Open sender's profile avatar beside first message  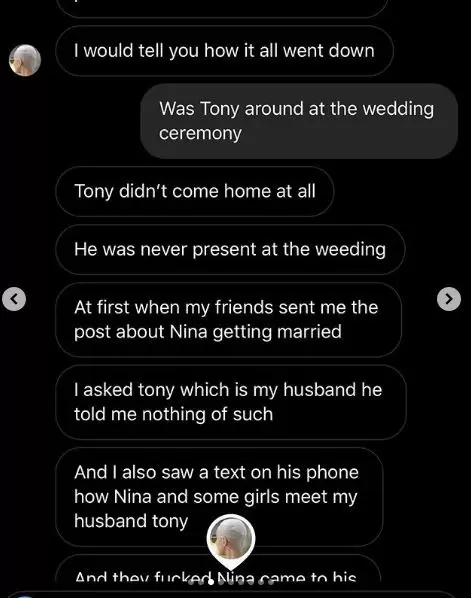tap(25, 60)
